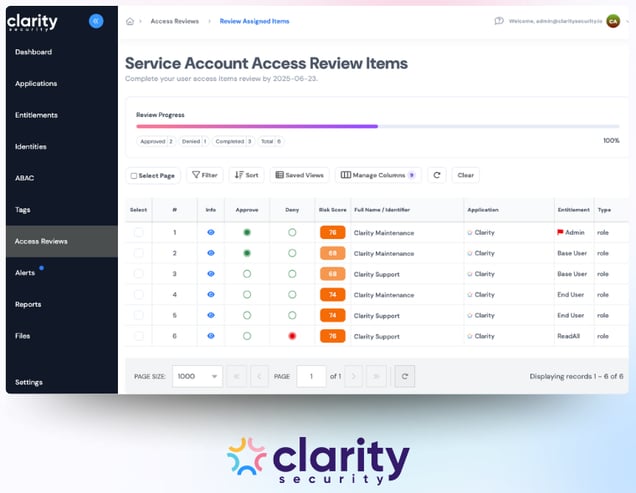Click the CA user avatar

pyautogui.click(x=613, y=21)
